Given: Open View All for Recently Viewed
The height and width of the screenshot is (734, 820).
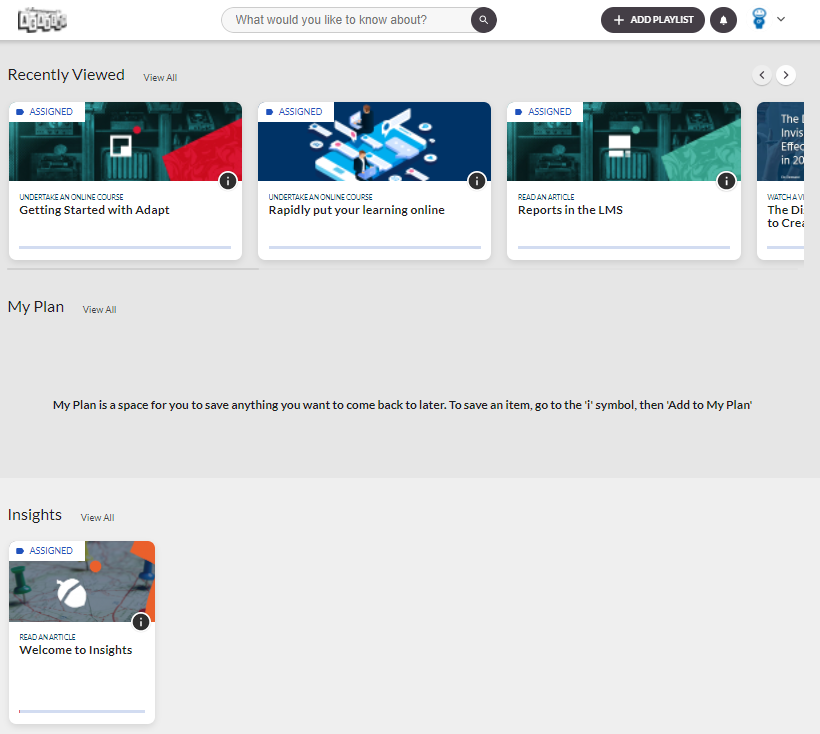Looking at the screenshot, I should click(160, 77).
